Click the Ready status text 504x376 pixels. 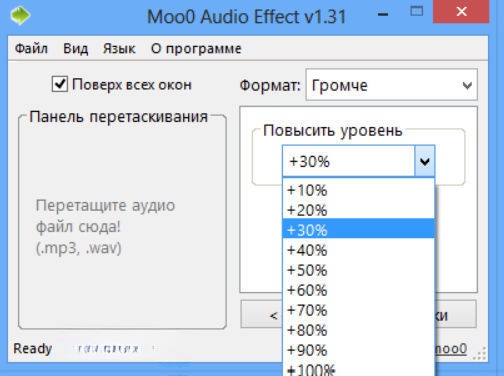coord(32,349)
